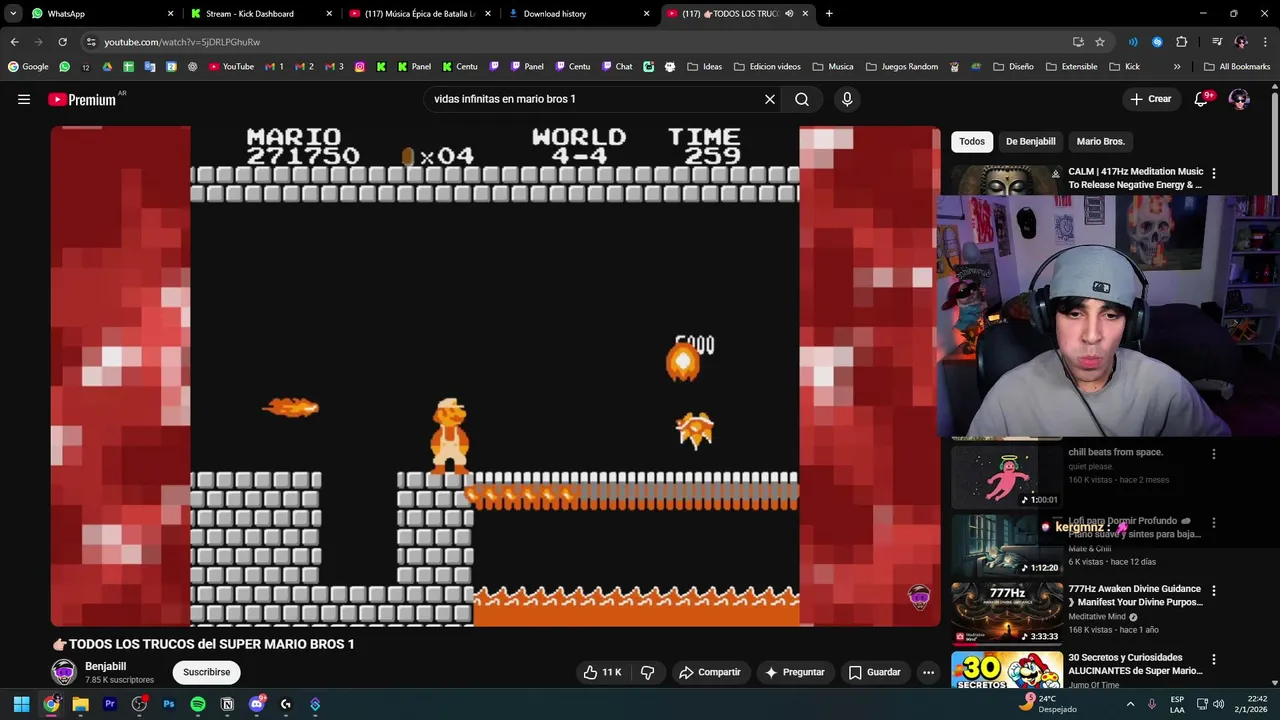Open the Windows Start menu
The height and width of the screenshot is (720, 1280).
coord(21,704)
